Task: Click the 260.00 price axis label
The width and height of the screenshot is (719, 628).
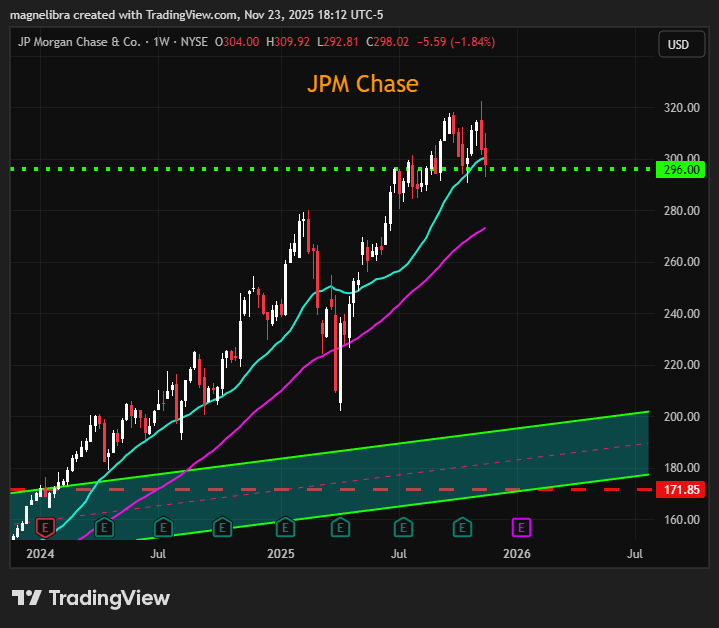Action: coord(681,262)
